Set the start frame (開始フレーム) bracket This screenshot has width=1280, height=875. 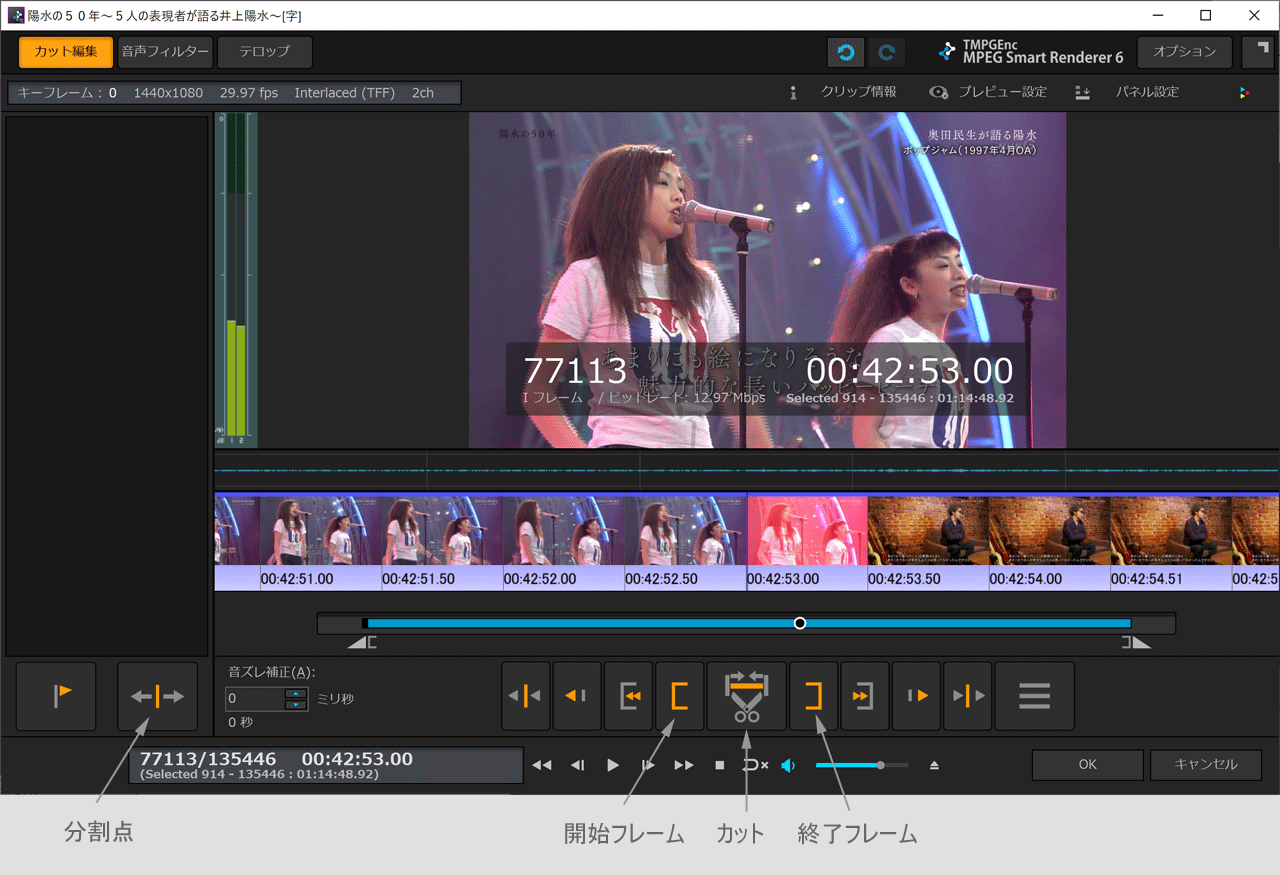click(x=680, y=696)
